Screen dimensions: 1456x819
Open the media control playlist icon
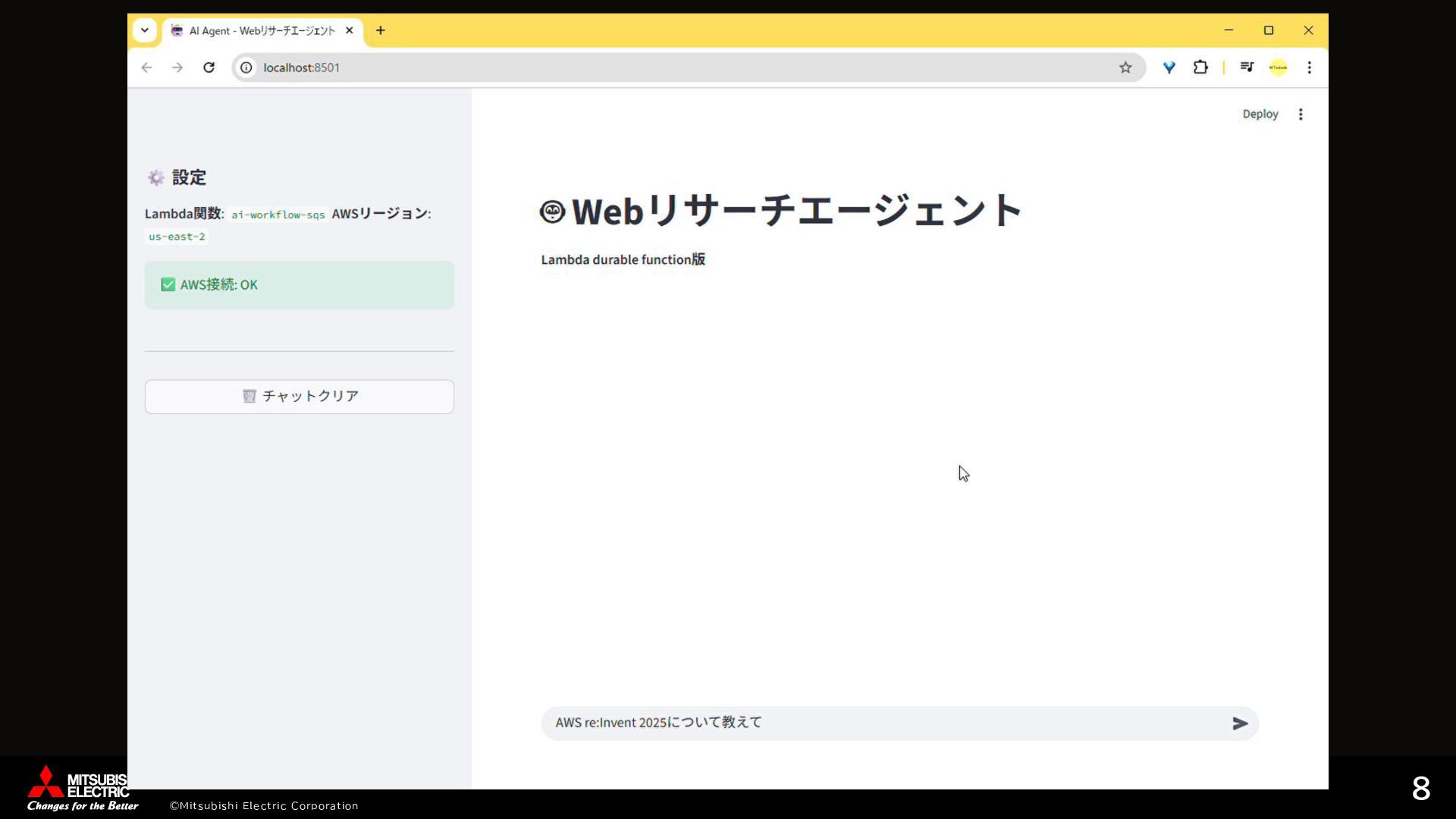1247,67
